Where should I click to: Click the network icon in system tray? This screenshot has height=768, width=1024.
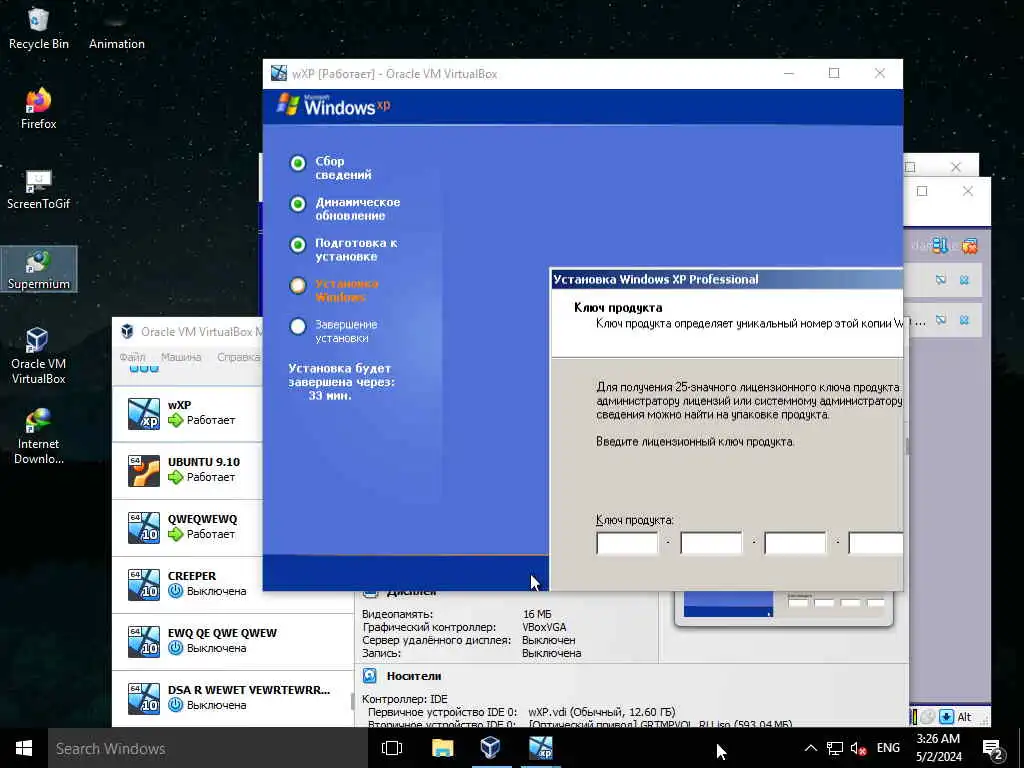(835, 748)
